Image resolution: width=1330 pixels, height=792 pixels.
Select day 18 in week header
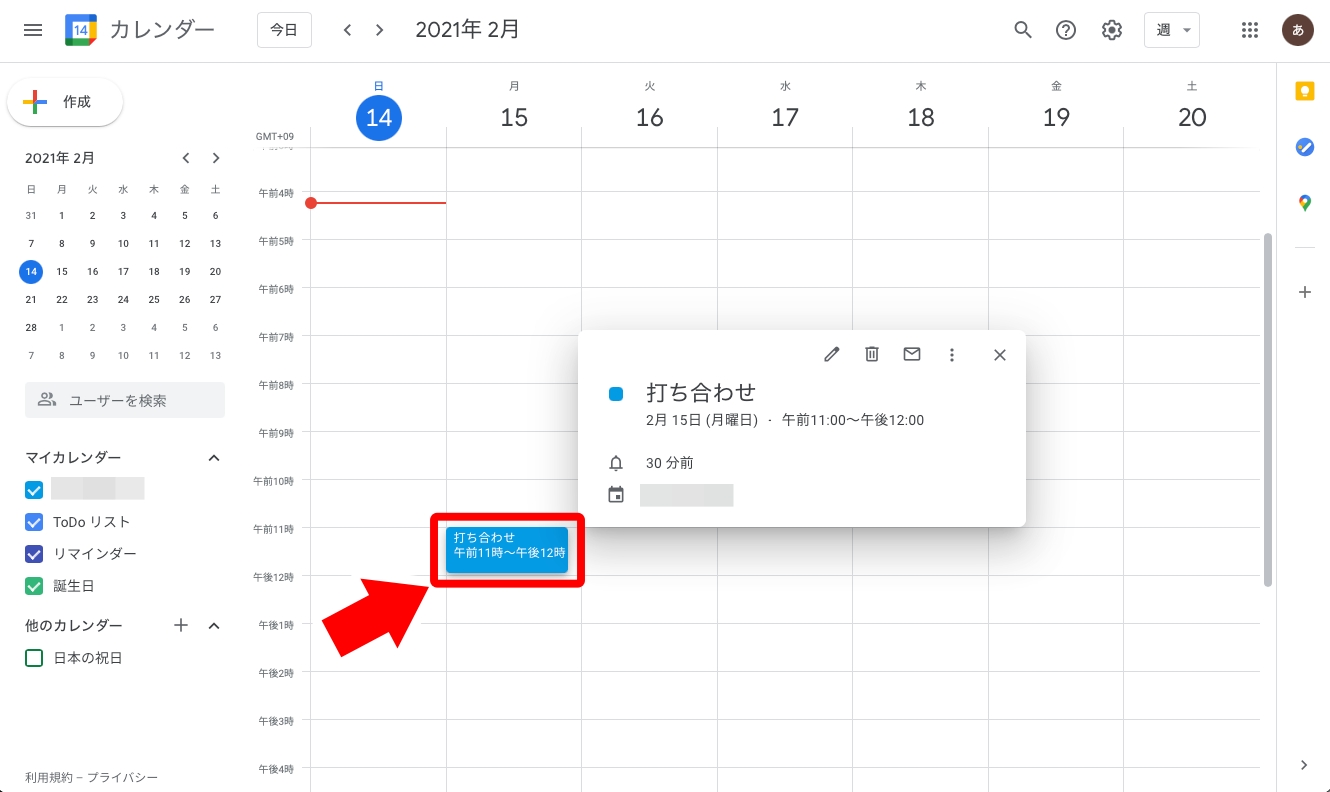921,117
